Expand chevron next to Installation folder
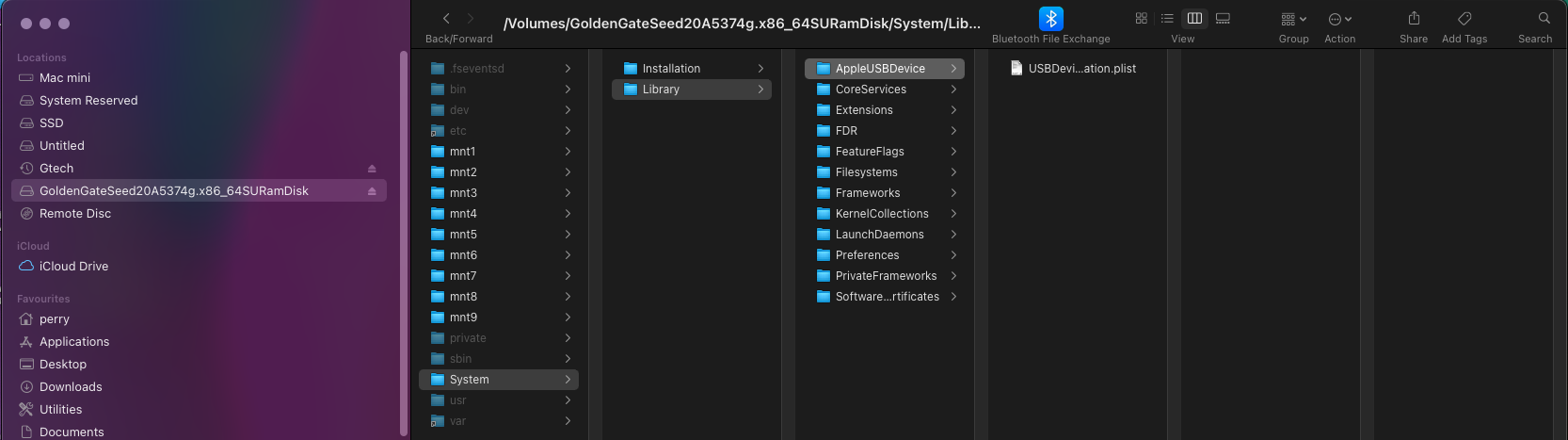 (x=760, y=69)
